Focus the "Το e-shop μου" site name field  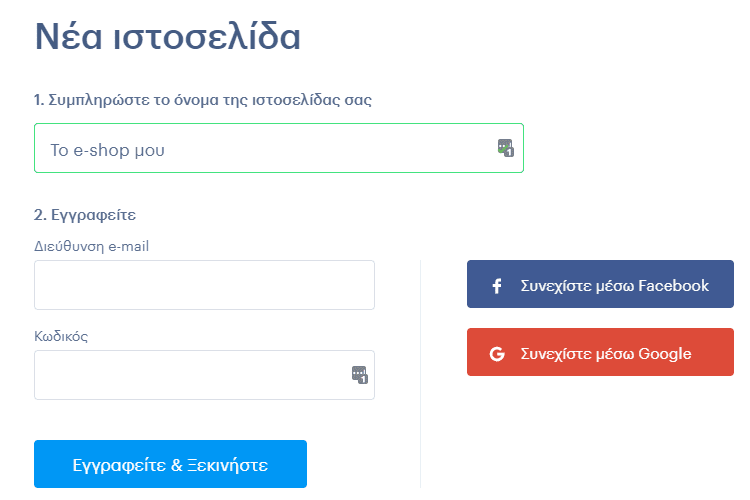click(x=279, y=148)
